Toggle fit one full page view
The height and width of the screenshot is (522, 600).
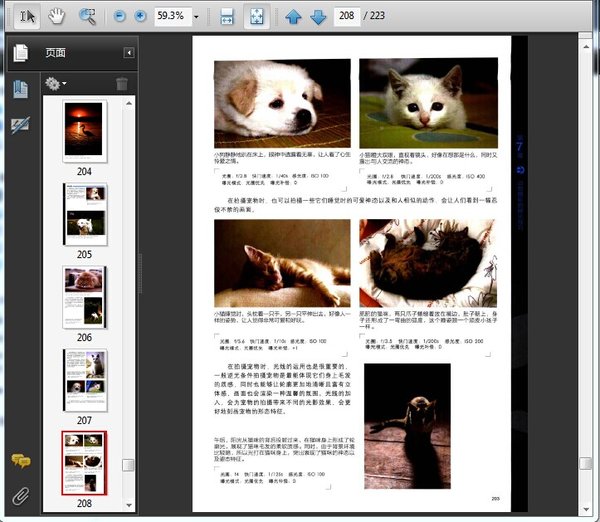255,16
